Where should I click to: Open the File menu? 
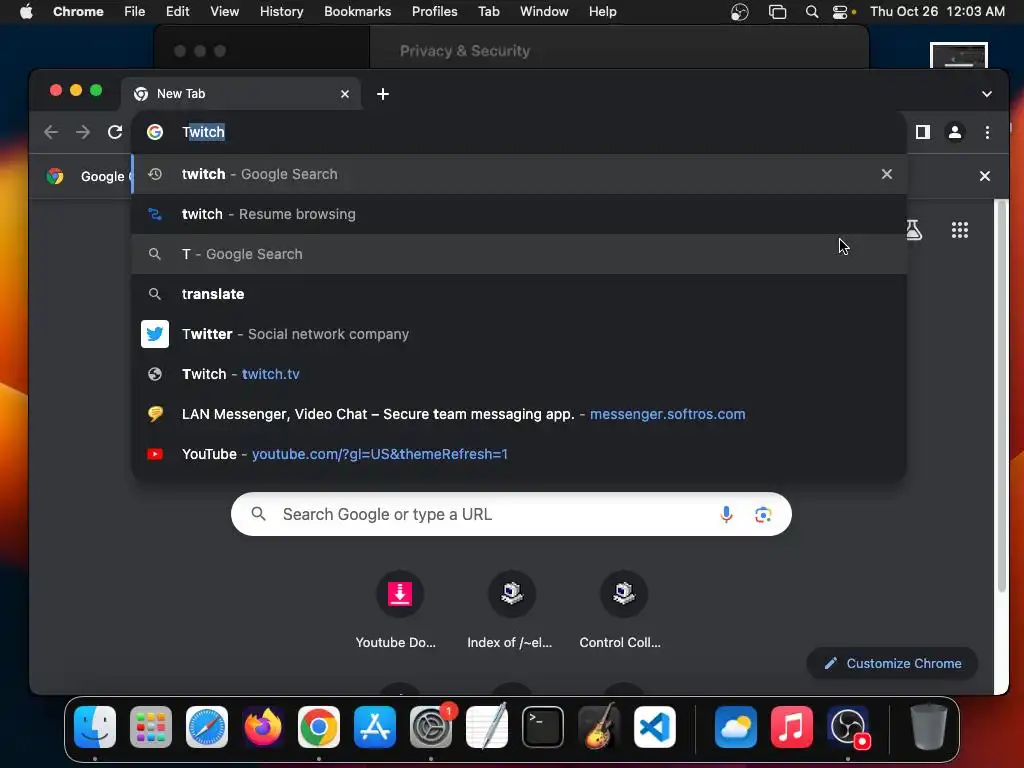point(135,12)
